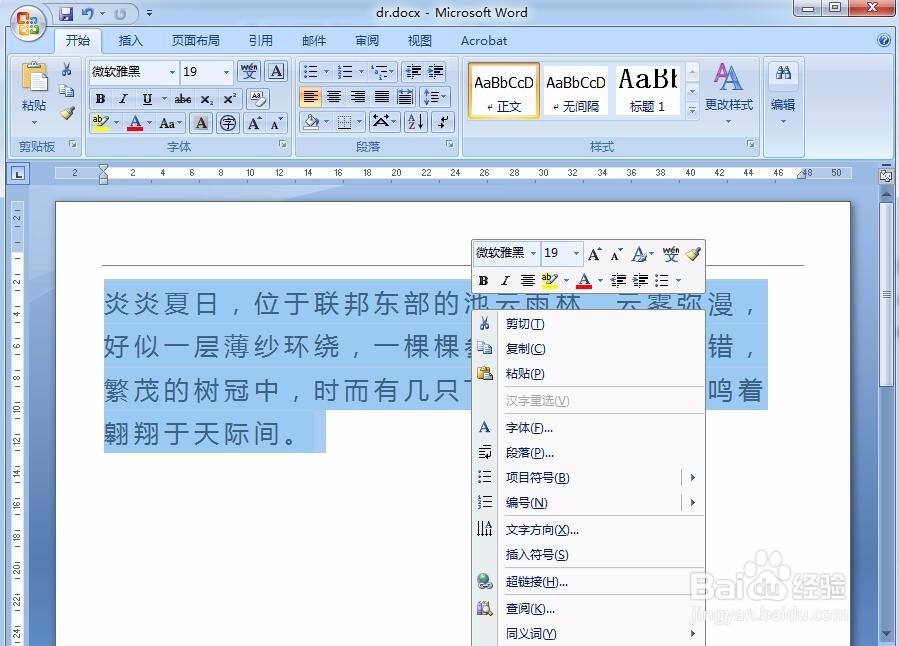Screen dimensions: 899x646
Task: Expand styles gallery more arrow
Action: pos(693,110)
